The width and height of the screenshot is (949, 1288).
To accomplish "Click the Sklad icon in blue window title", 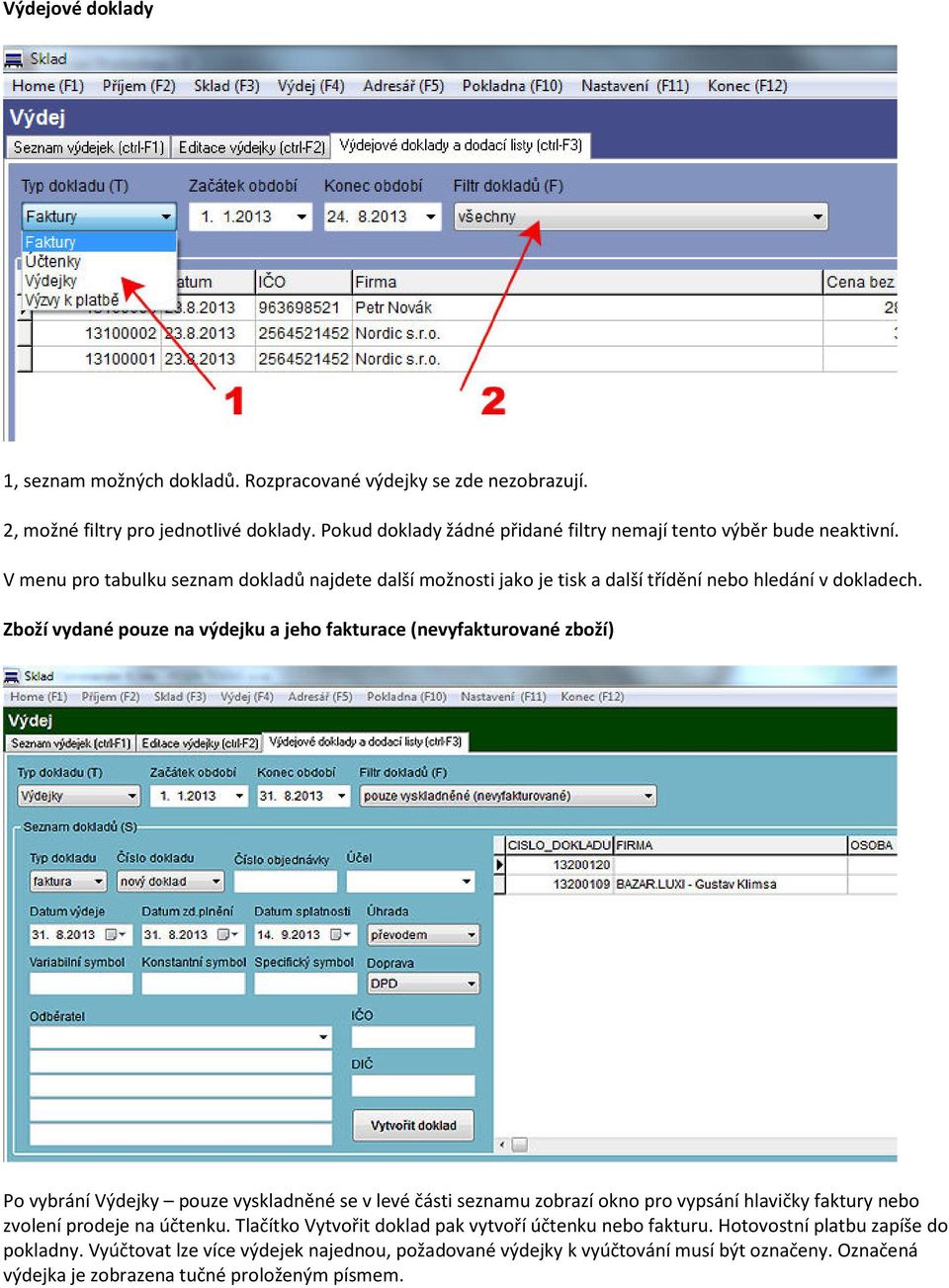I will (x=14, y=59).
